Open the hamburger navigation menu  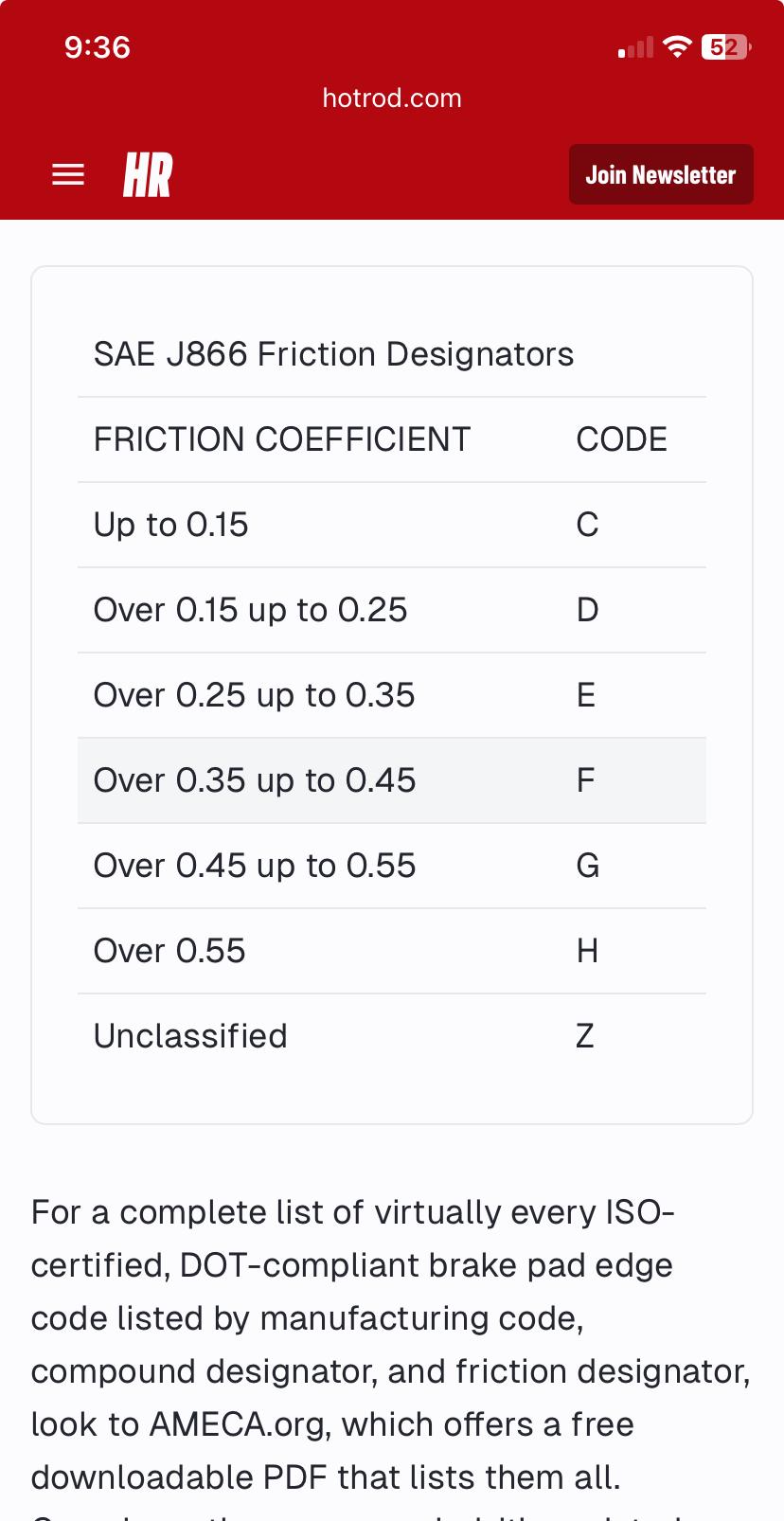coord(68,175)
